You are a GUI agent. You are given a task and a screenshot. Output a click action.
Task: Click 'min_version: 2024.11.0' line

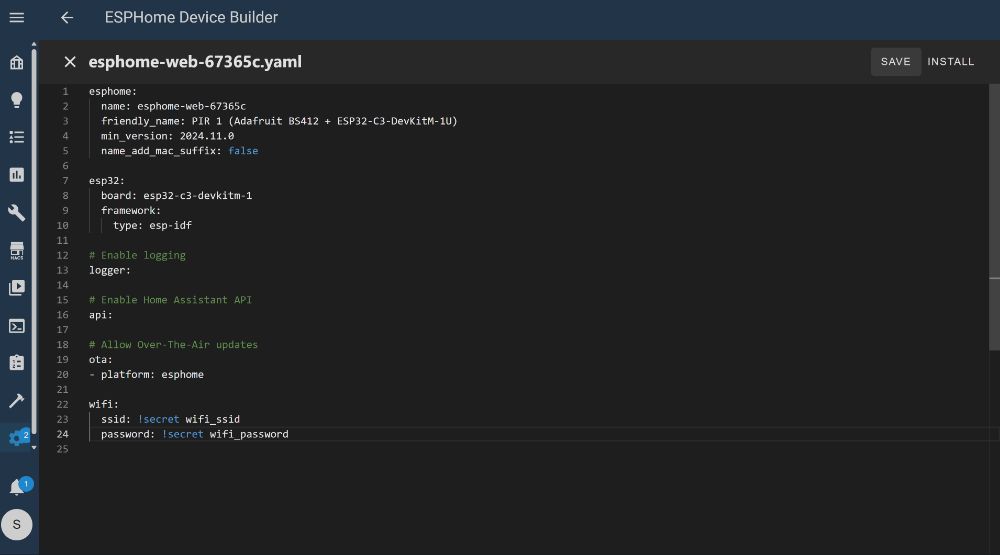coord(167,136)
